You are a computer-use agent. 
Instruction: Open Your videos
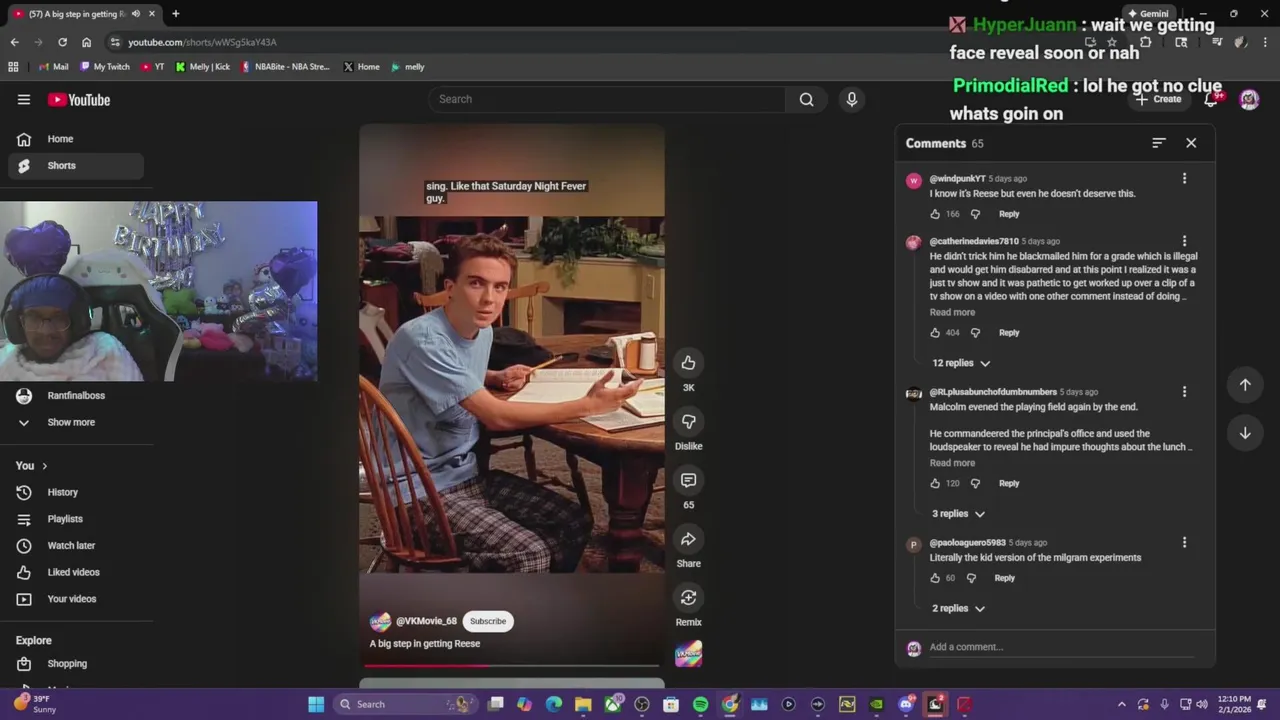pos(76,599)
